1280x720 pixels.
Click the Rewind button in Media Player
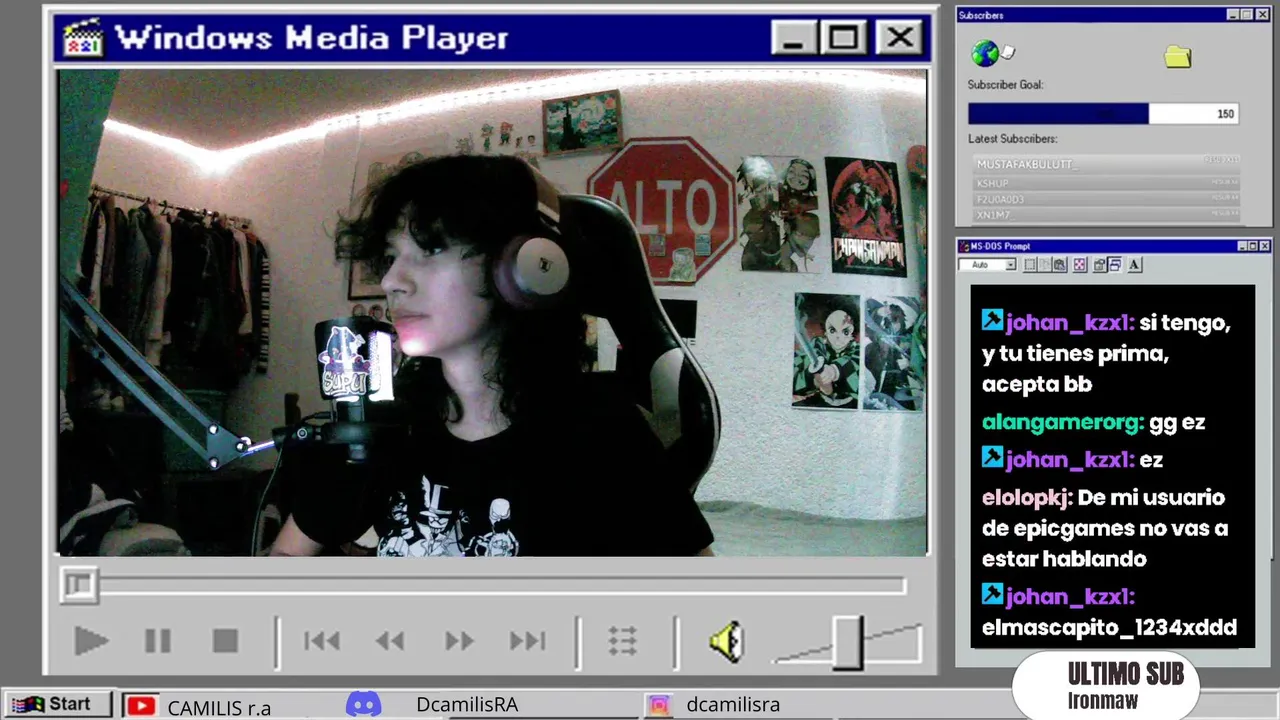tap(390, 641)
